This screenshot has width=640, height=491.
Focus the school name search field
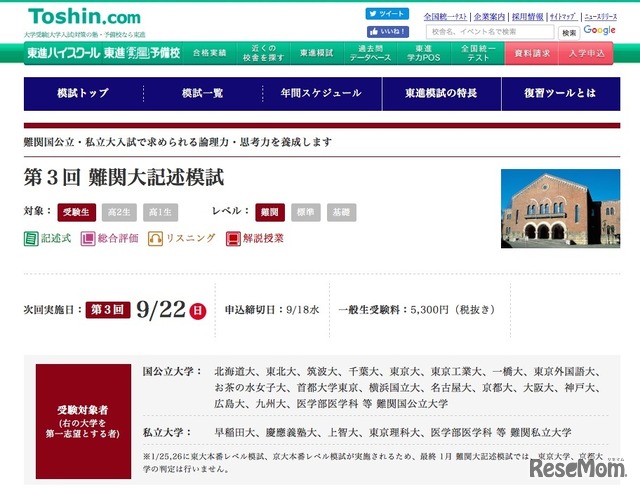click(x=490, y=32)
